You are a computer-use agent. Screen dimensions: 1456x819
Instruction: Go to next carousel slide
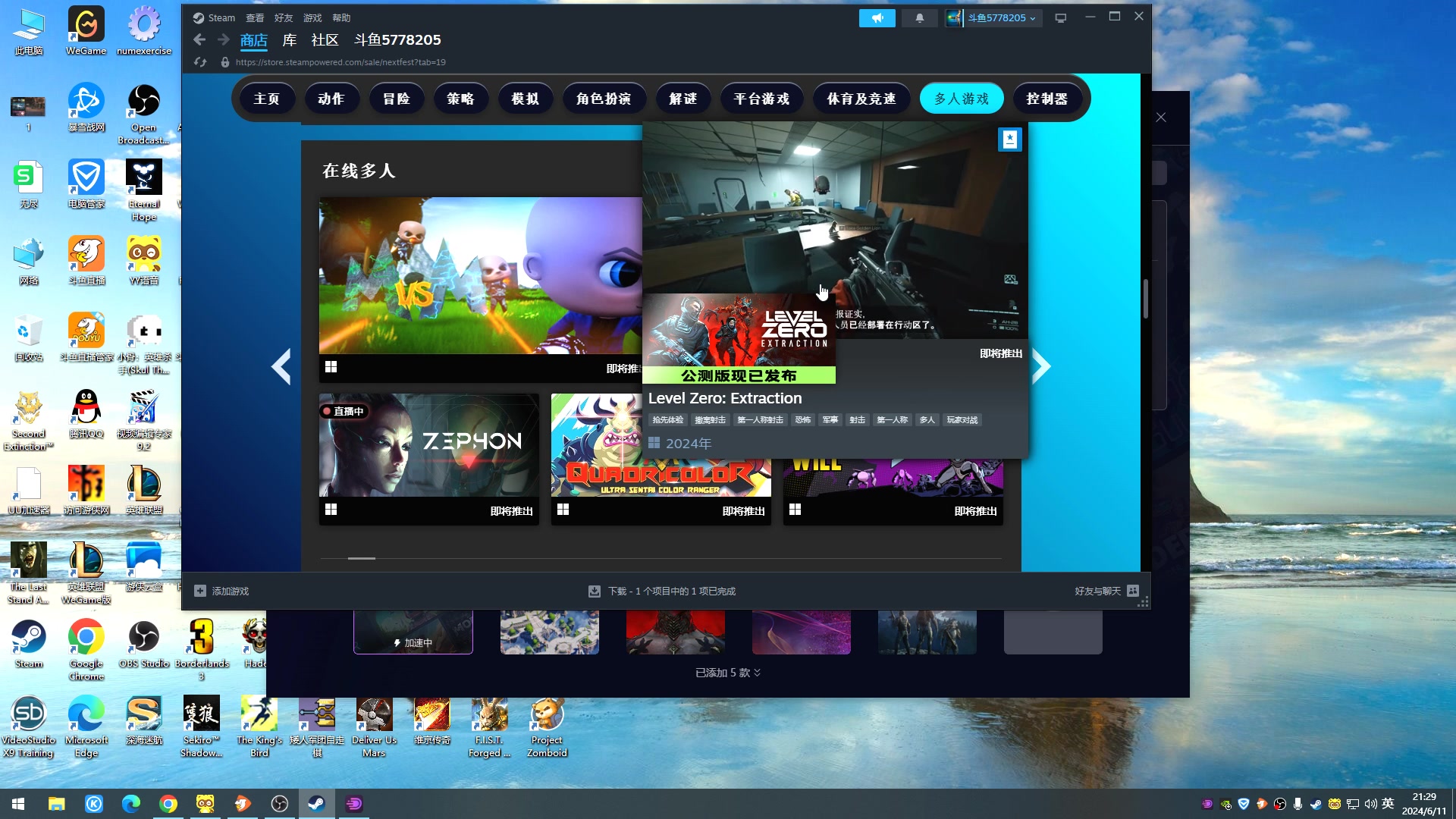click(1041, 366)
